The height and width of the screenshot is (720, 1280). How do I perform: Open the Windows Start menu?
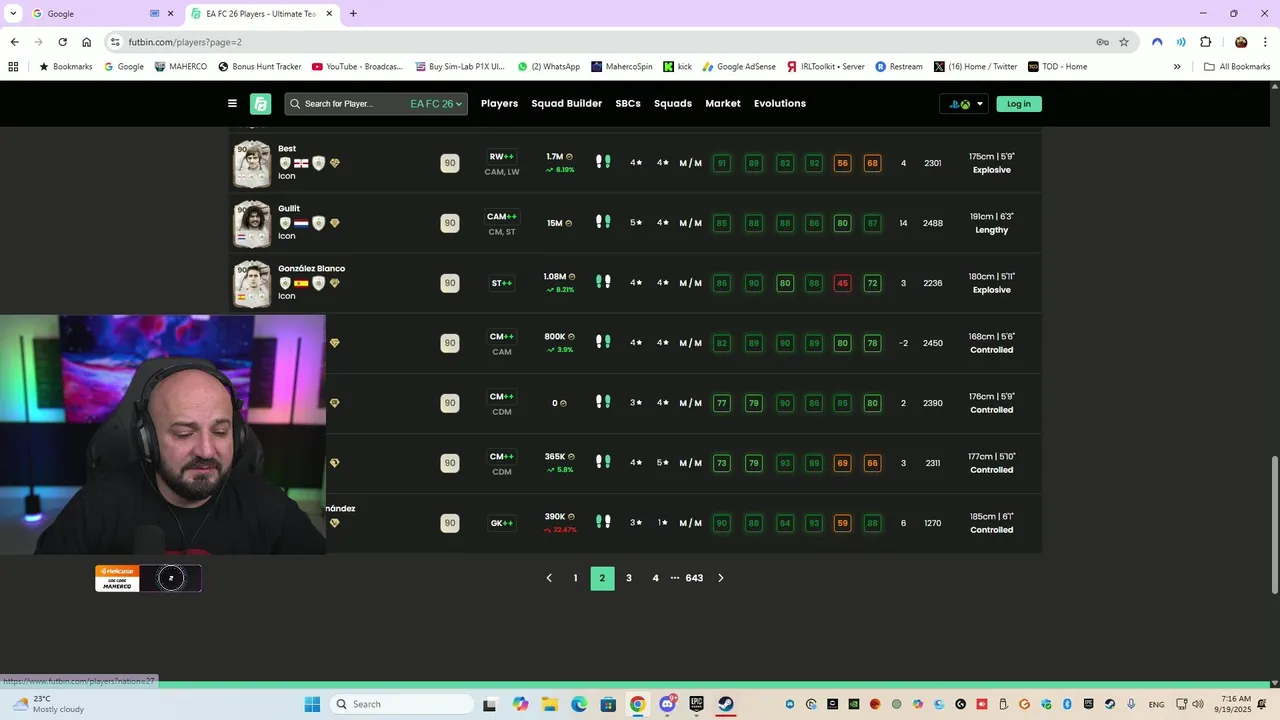[312, 704]
